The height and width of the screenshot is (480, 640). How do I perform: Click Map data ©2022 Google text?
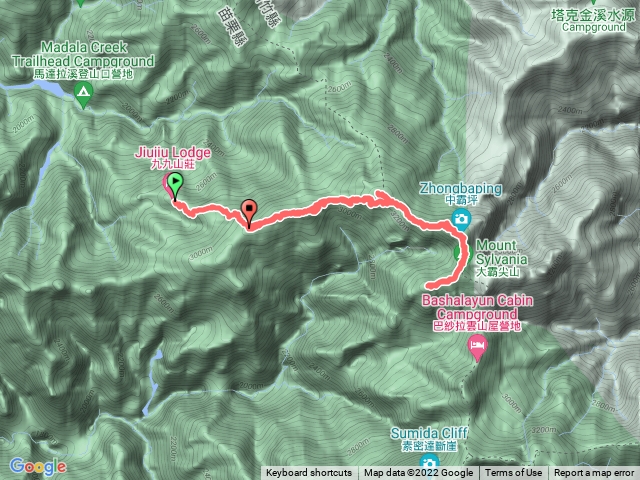pyautogui.click(x=418, y=473)
